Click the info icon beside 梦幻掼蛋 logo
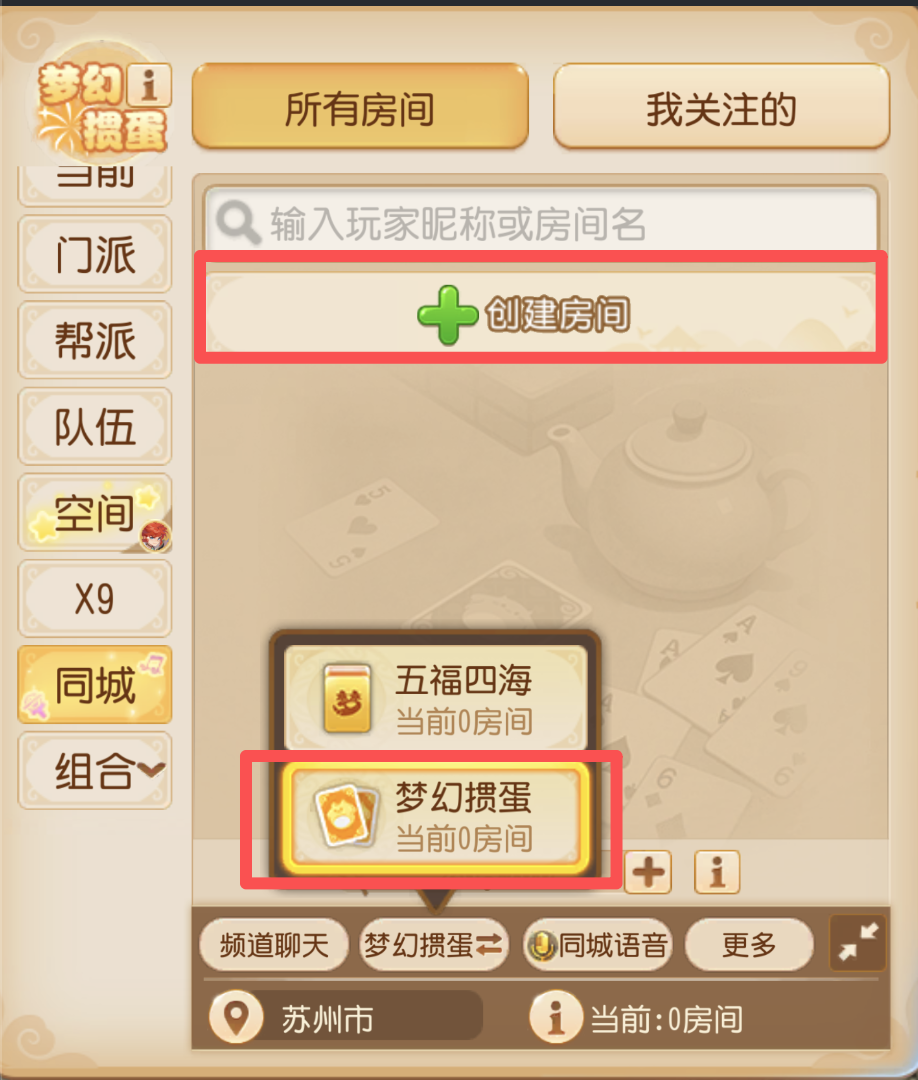 click(149, 85)
